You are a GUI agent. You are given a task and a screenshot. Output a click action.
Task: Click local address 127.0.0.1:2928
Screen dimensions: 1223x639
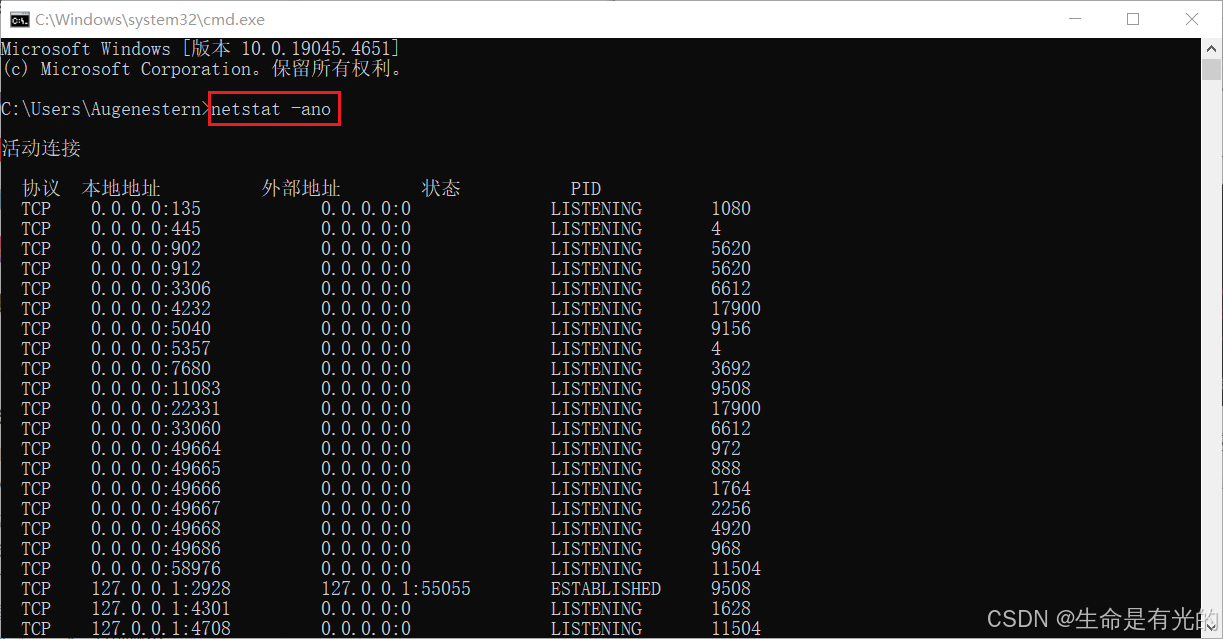coord(161,589)
